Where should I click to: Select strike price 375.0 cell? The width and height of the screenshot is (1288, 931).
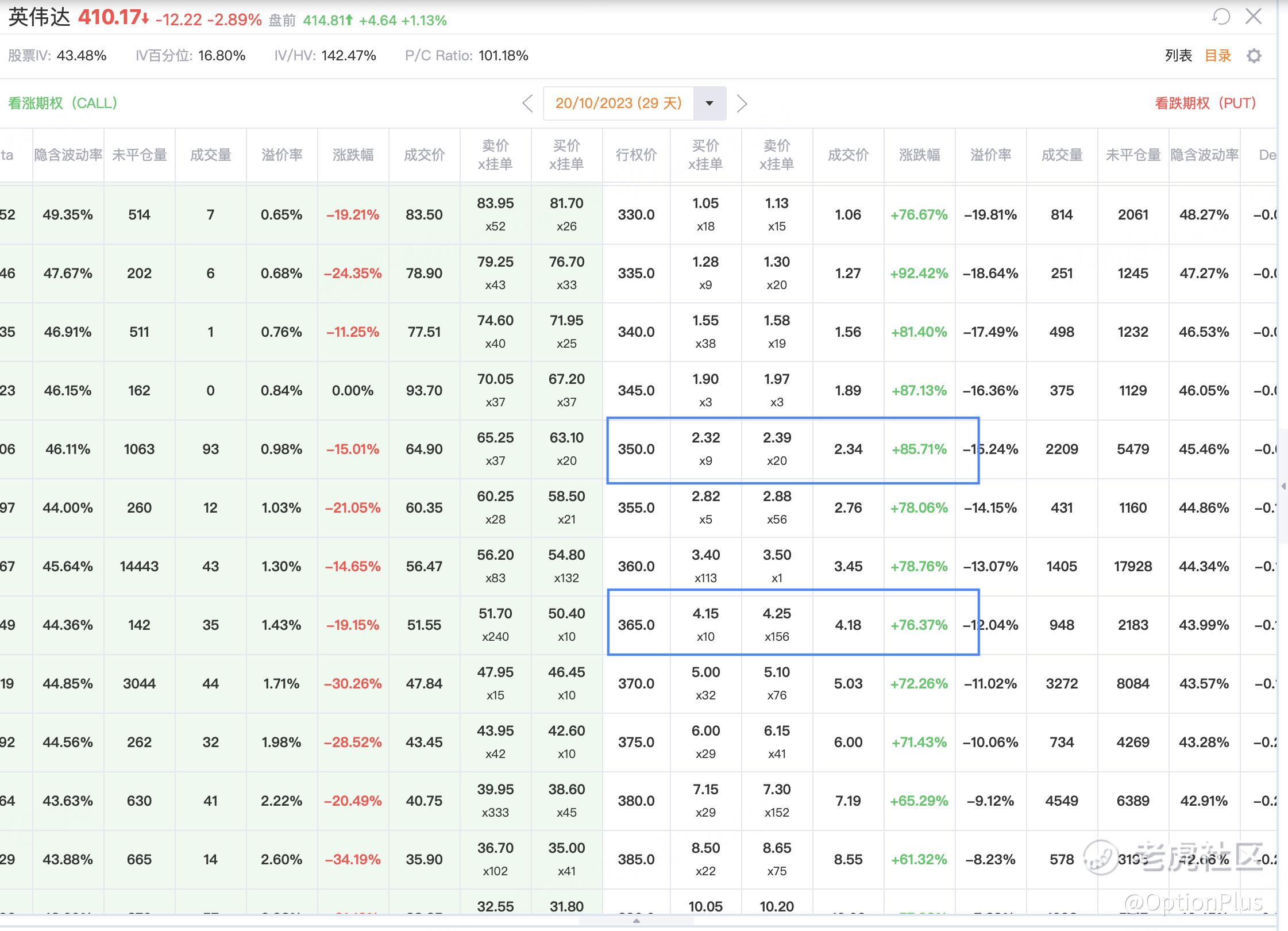click(636, 743)
